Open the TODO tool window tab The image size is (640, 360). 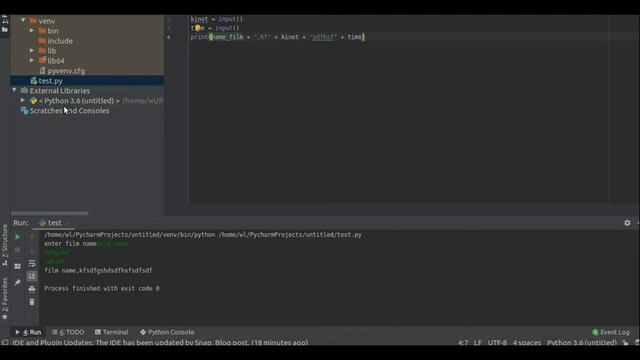click(68, 332)
